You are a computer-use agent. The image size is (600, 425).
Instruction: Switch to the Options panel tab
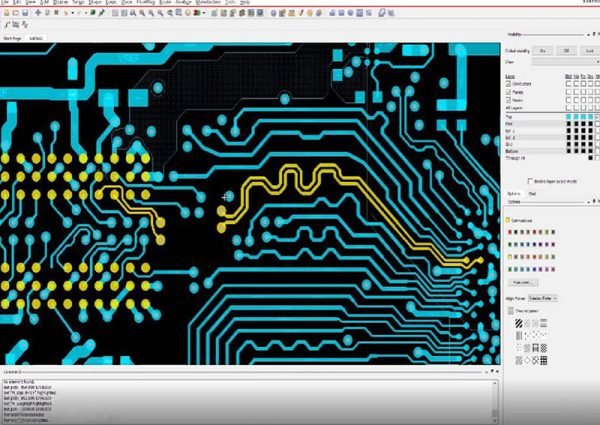[x=514, y=194]
